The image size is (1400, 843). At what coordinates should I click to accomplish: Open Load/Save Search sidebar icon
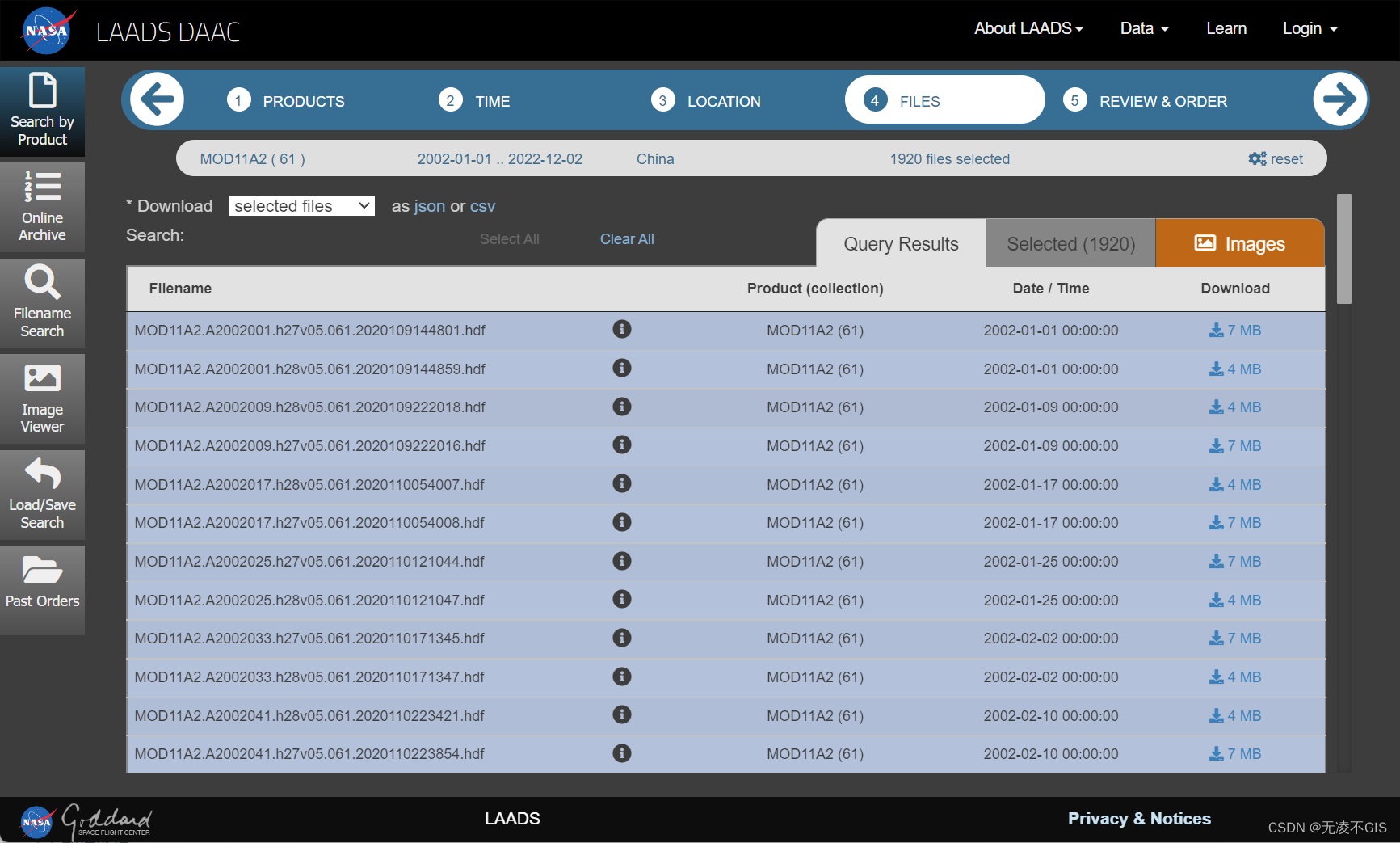click(42, 495)
